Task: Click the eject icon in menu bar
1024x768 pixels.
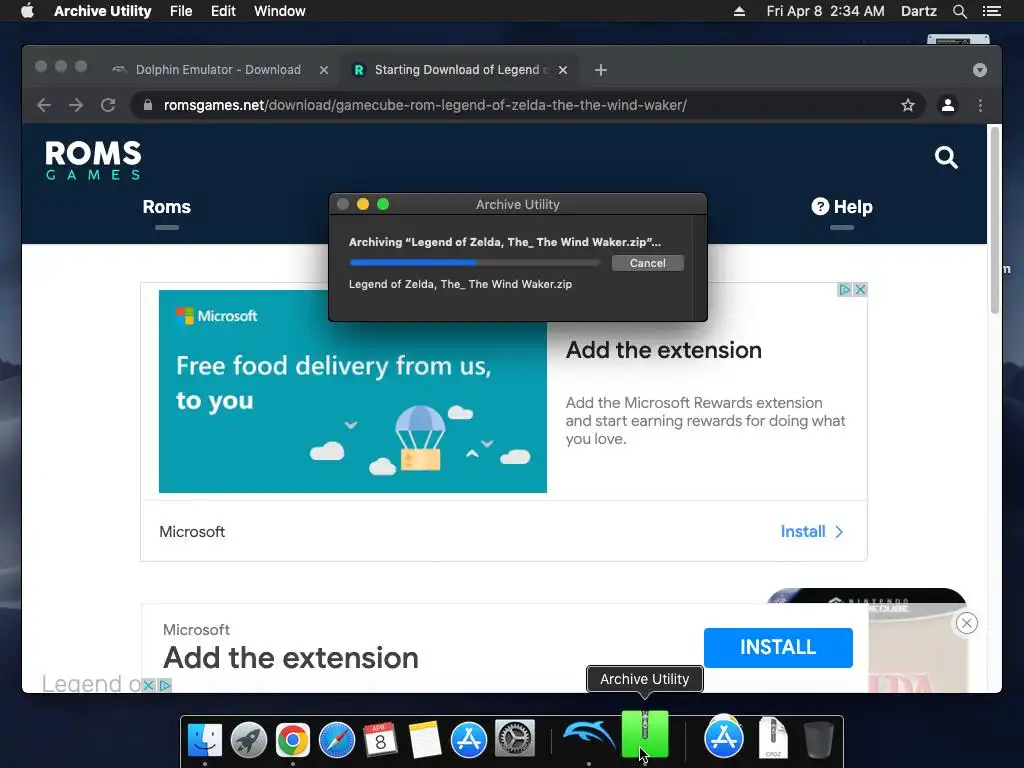Action: [x=739, y=11]
